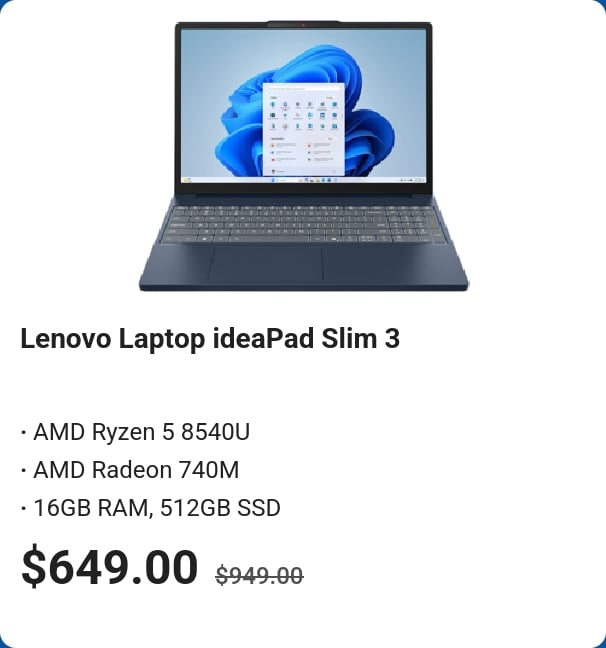Click the word Lenovo in the title

[x=66, y=339]
